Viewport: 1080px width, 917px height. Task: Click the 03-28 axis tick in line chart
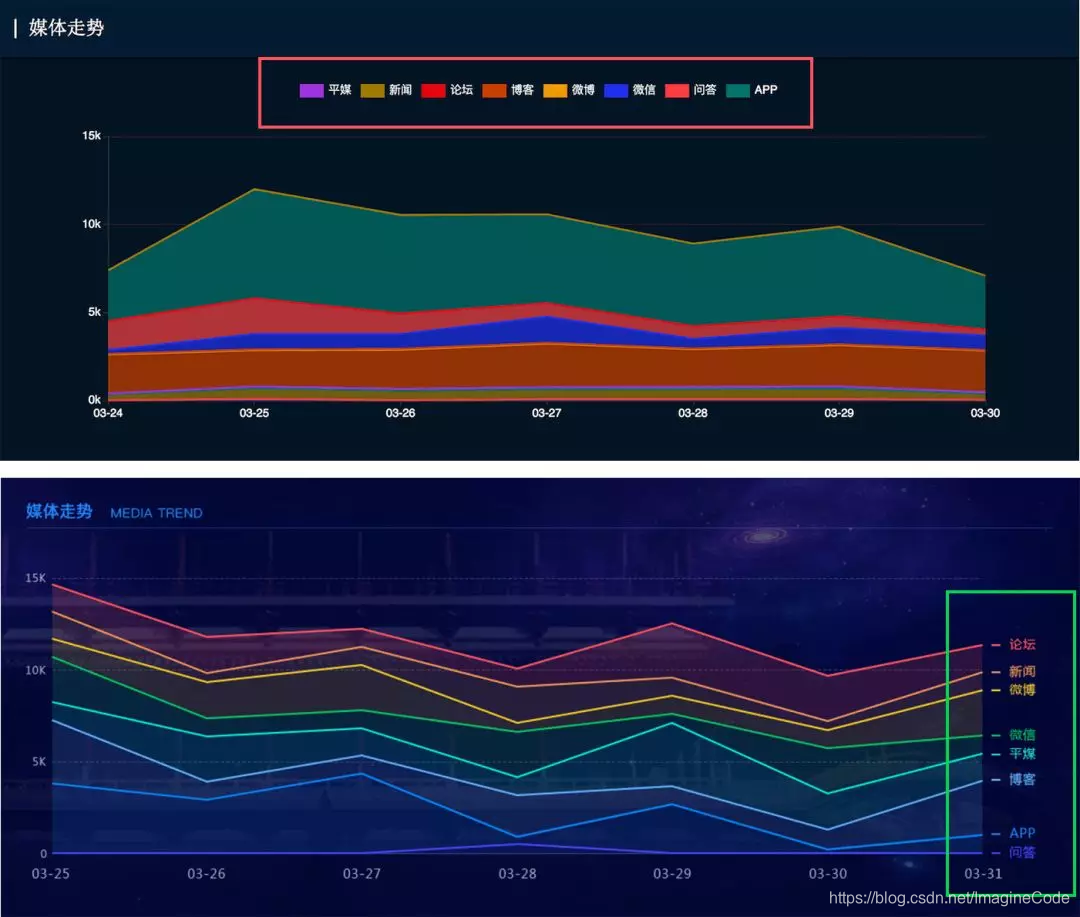[517, 874]
